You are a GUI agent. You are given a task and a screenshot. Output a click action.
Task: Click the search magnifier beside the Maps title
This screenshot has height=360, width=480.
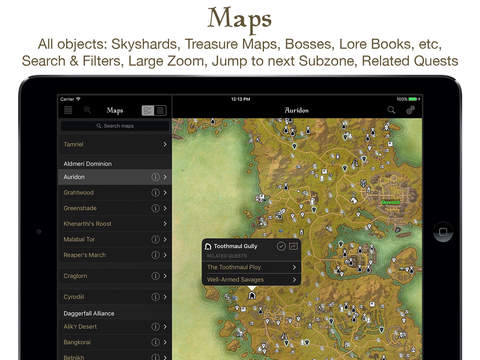[x=87, y=110]
